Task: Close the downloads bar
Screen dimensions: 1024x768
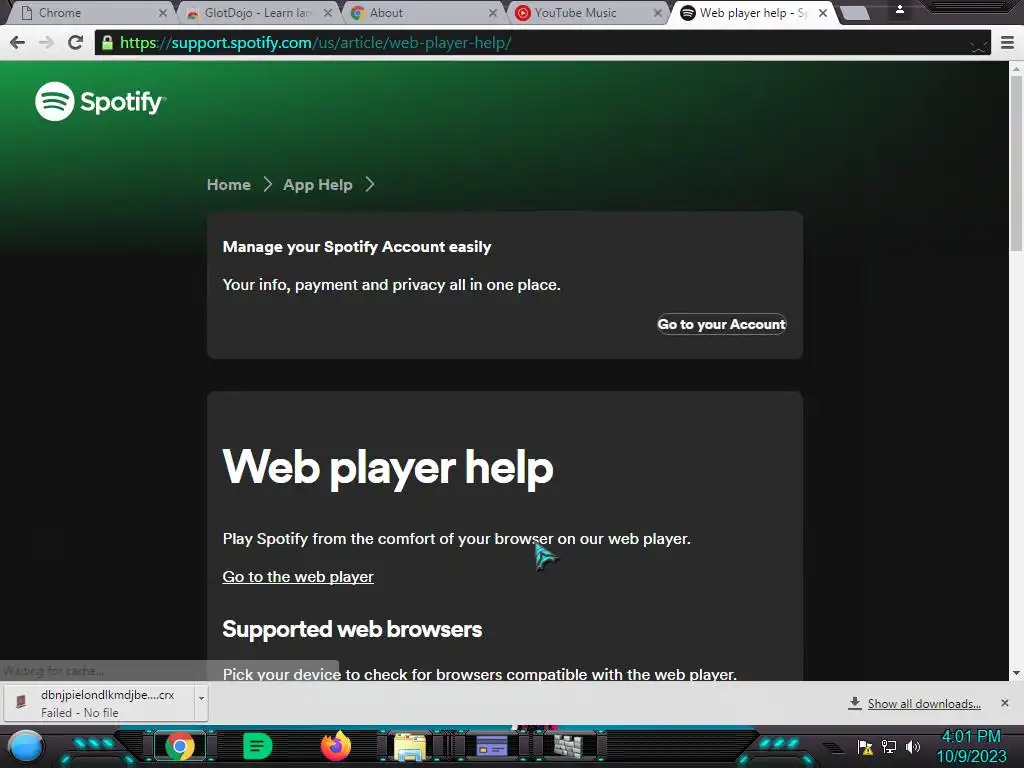Action: tap(1004, 703)
